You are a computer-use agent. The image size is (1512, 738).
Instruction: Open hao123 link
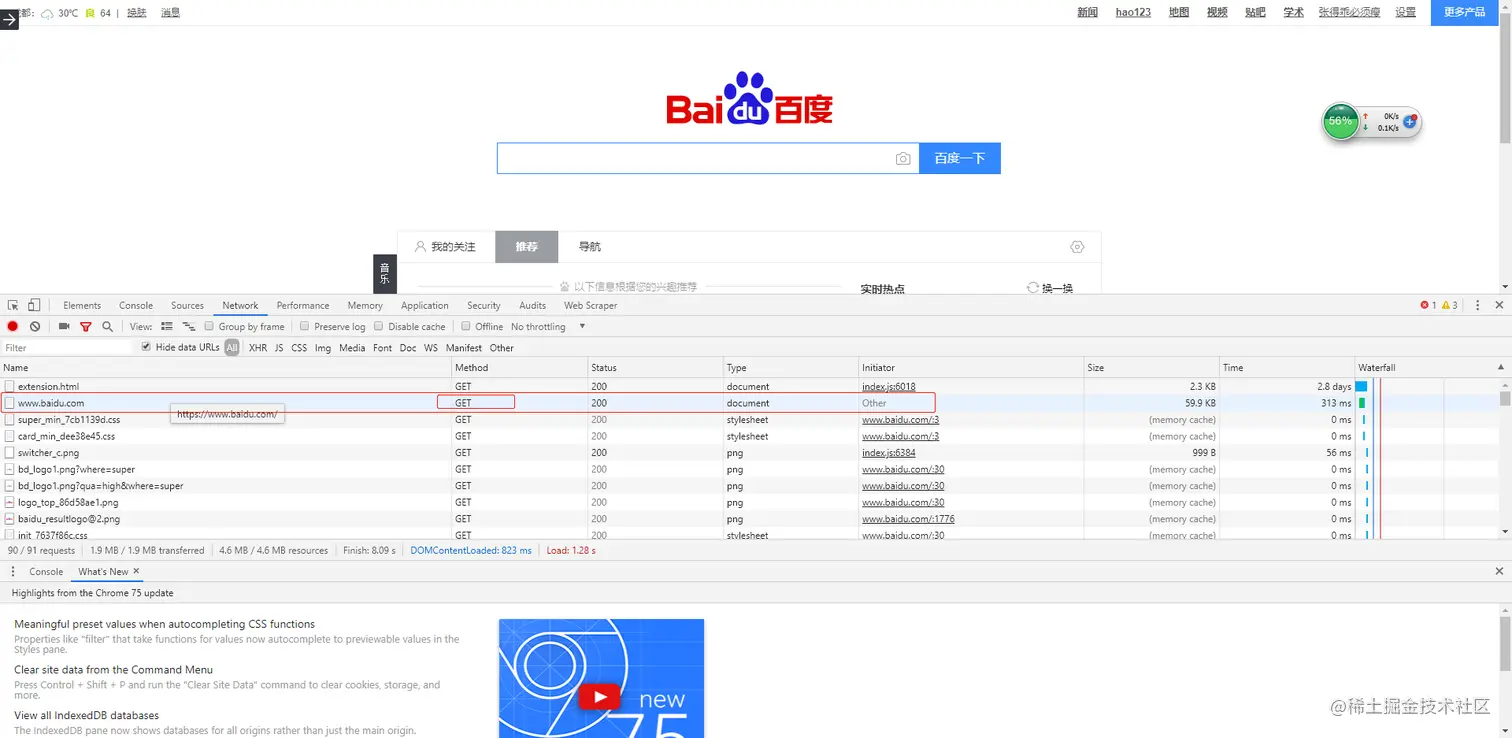pos(1133,12)
